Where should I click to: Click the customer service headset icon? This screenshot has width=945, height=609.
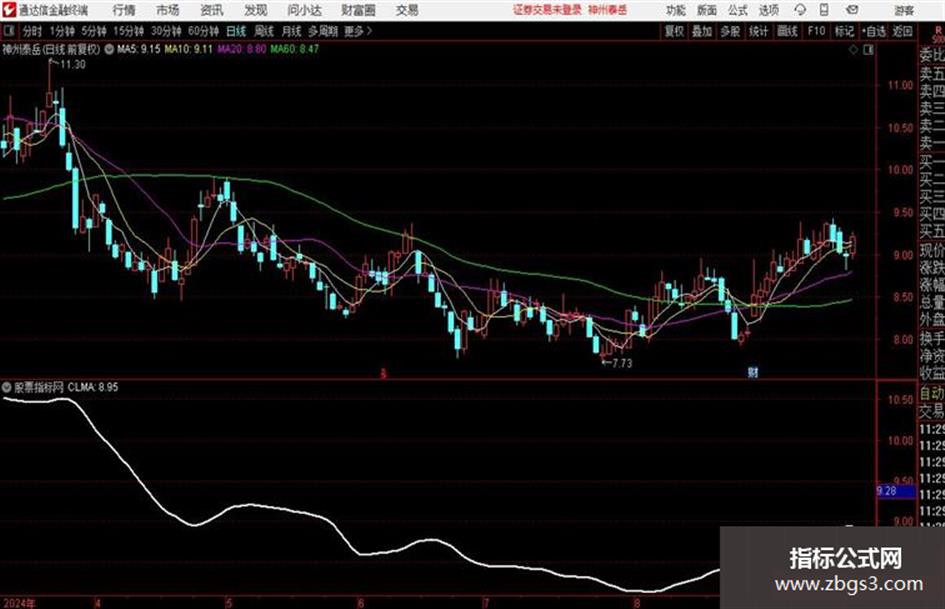coord(800,10)
